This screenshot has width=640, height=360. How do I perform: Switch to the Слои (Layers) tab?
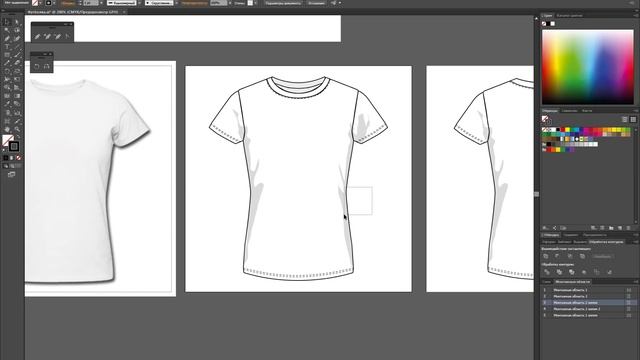click(547, 282)
